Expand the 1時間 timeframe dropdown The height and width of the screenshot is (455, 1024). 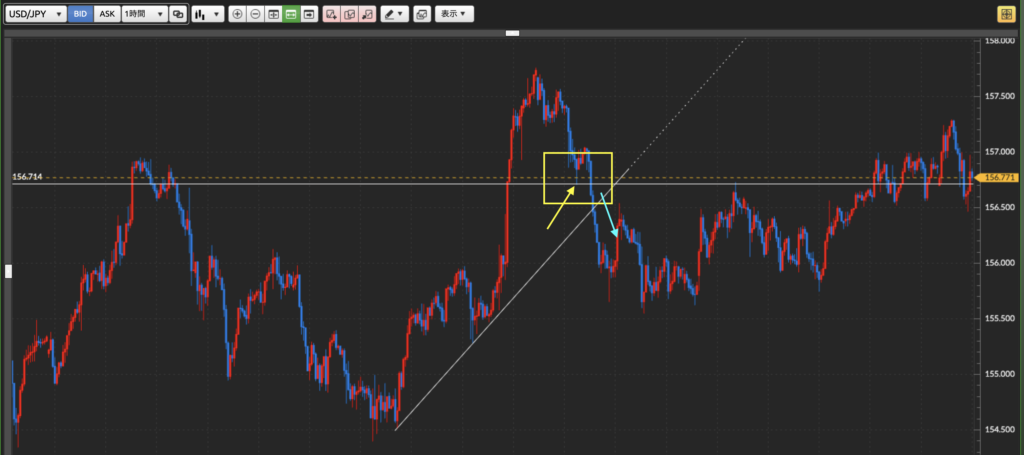tap(143, 14)
